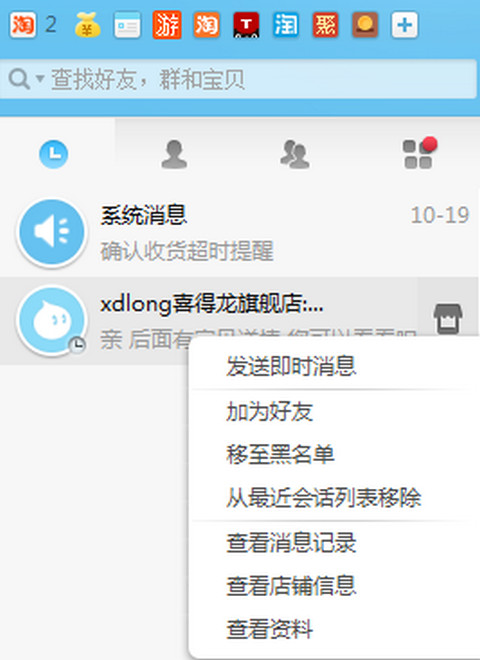Click the white card window icon
Screen dimensions: 480x660
(x=127, y=25)
